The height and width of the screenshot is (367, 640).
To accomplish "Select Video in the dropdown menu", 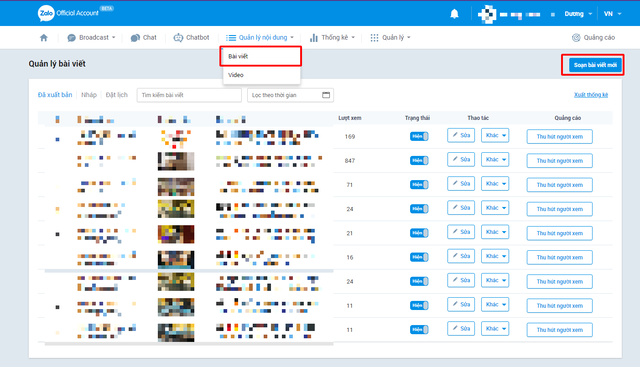I will [x=261, y=75].
